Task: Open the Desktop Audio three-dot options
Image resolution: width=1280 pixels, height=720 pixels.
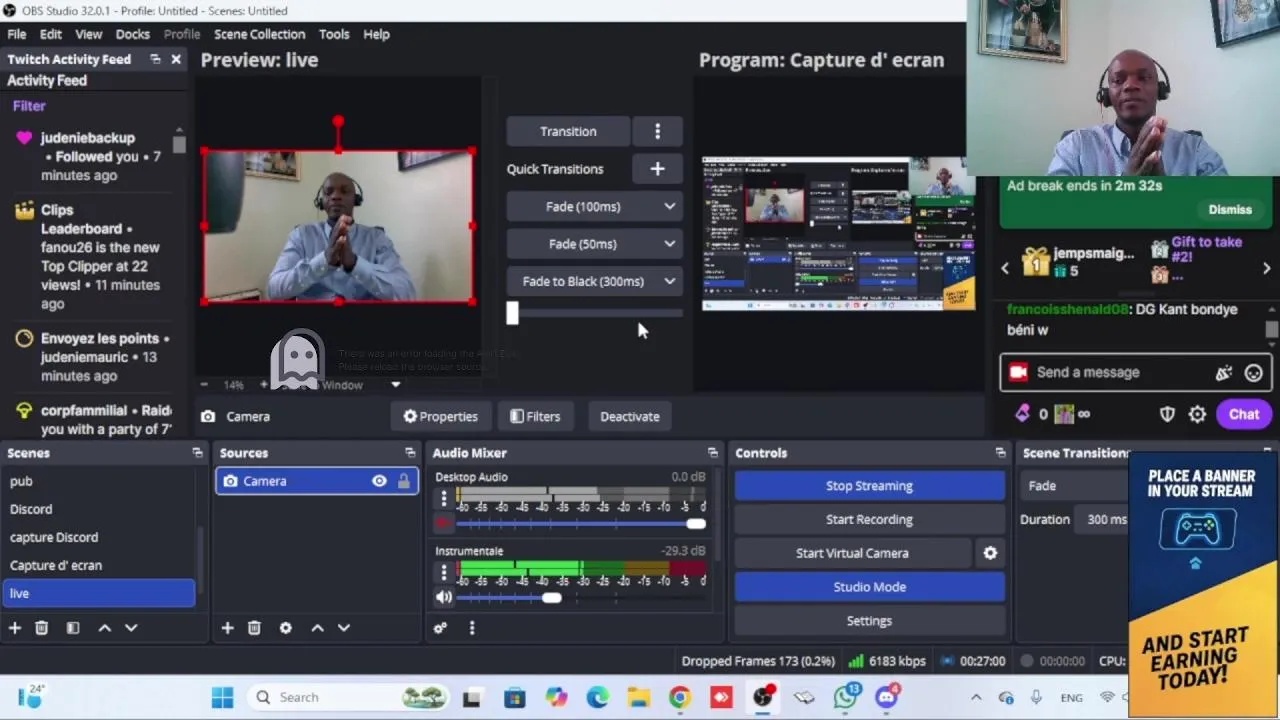Action: click(x=444, y=498)
